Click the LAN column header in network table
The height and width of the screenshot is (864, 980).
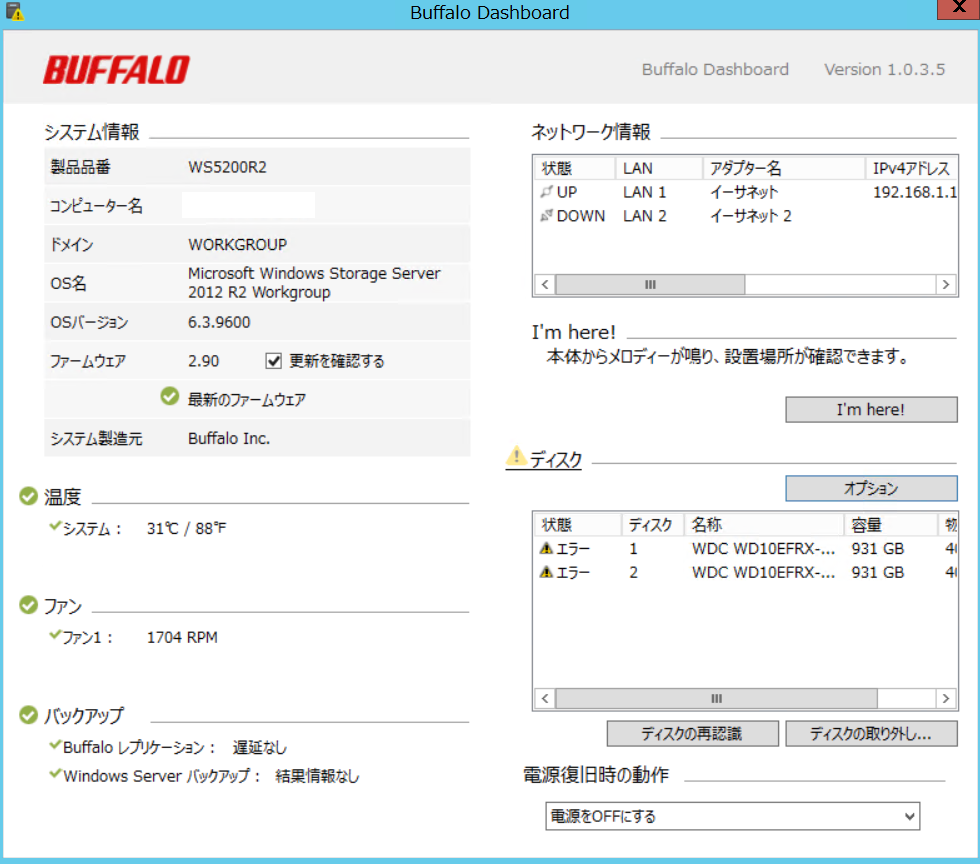click(659, 168)
